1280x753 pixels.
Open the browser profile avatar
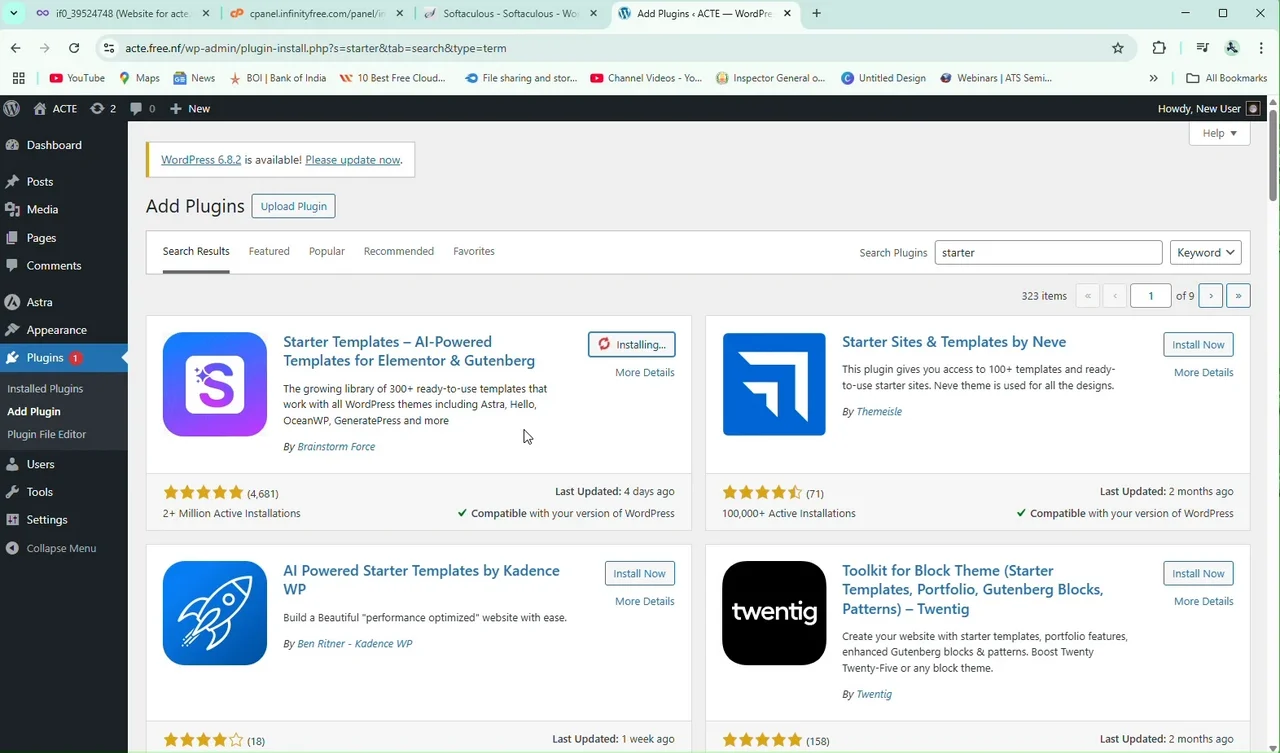(1232, 48)
